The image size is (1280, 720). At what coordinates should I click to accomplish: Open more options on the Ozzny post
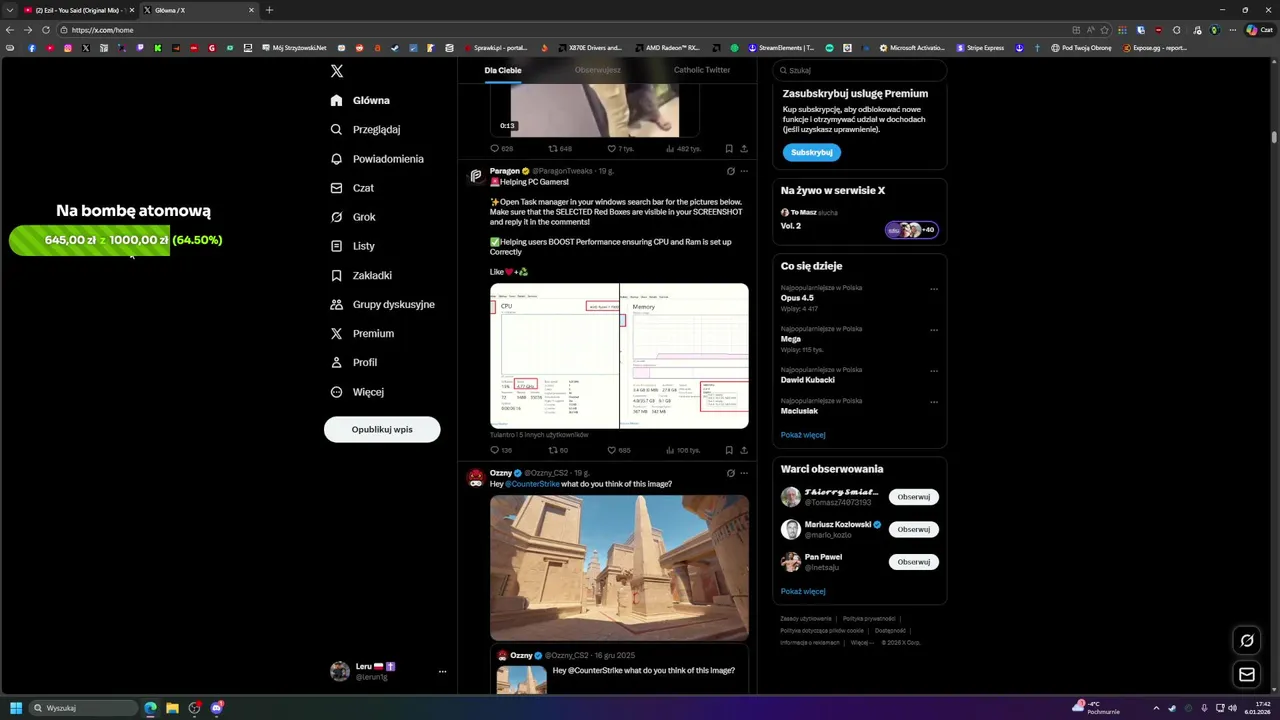[744, 473]
